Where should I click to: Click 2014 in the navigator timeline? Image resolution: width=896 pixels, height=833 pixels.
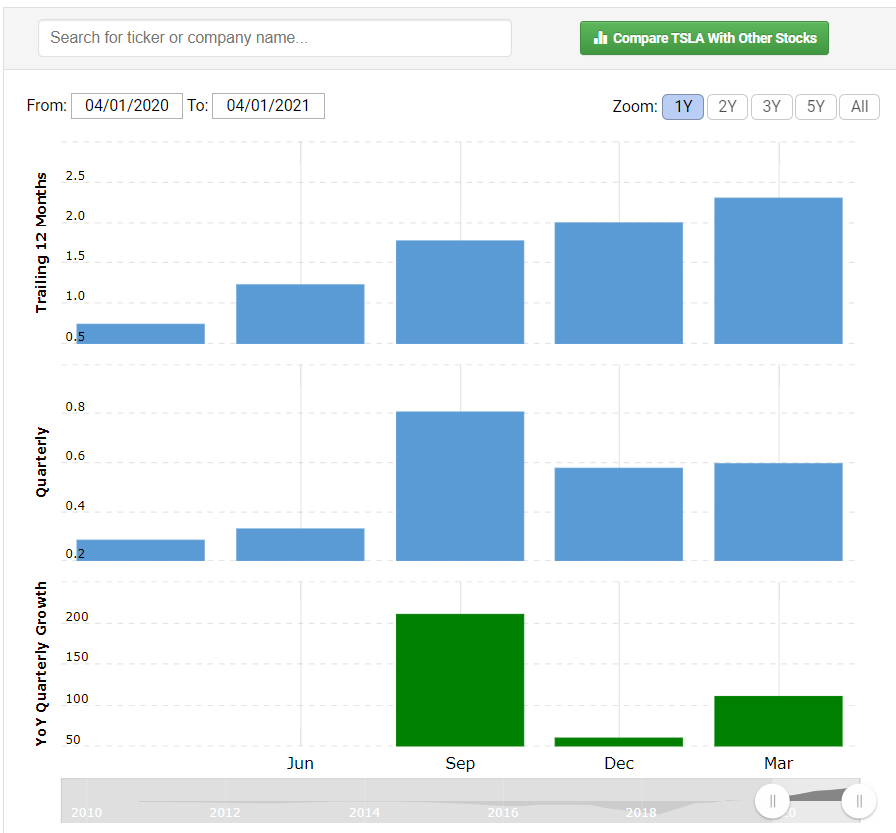click(364, 812)
